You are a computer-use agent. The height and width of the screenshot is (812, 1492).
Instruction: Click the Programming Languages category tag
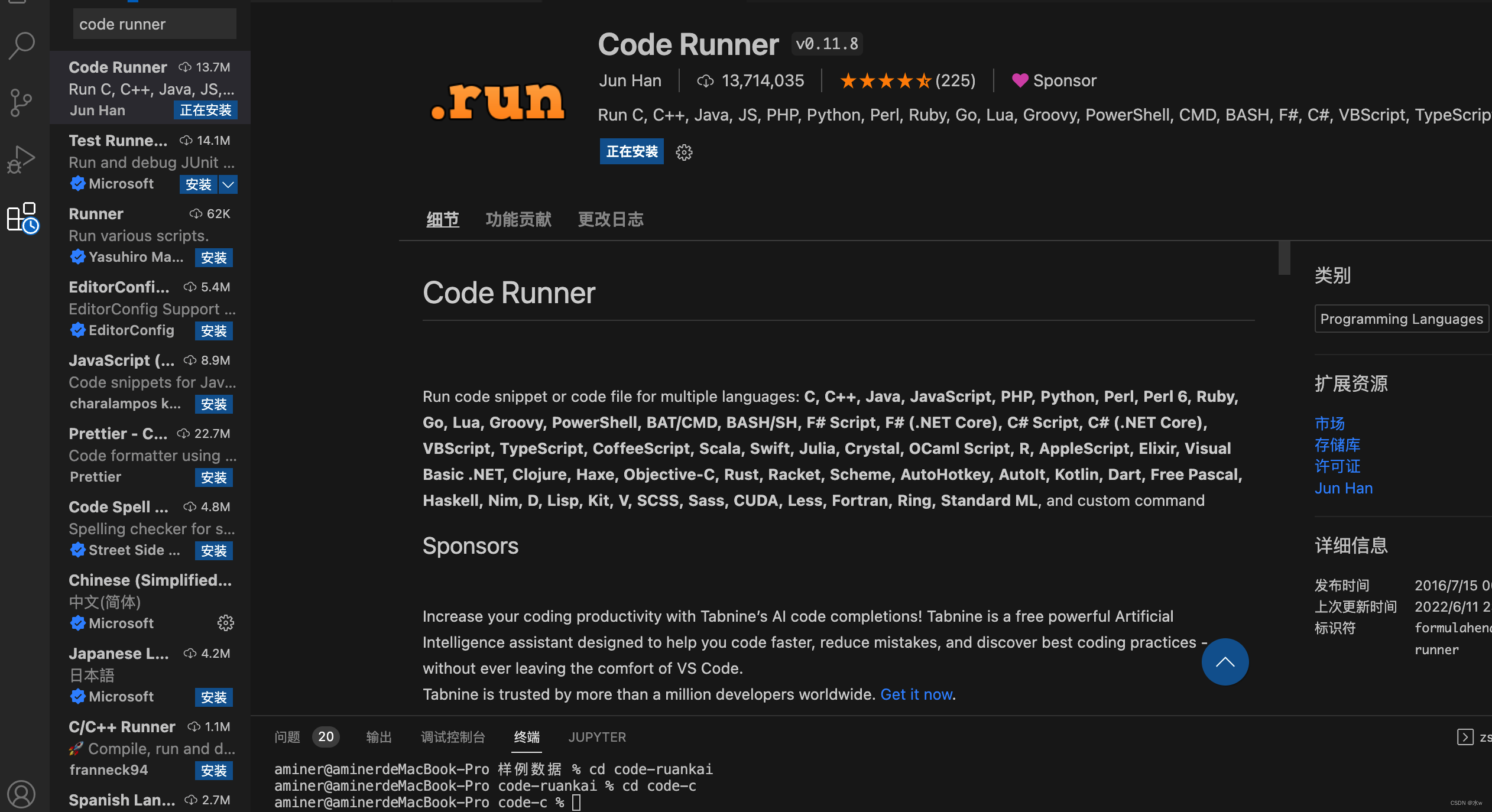tap(1402, 319)
